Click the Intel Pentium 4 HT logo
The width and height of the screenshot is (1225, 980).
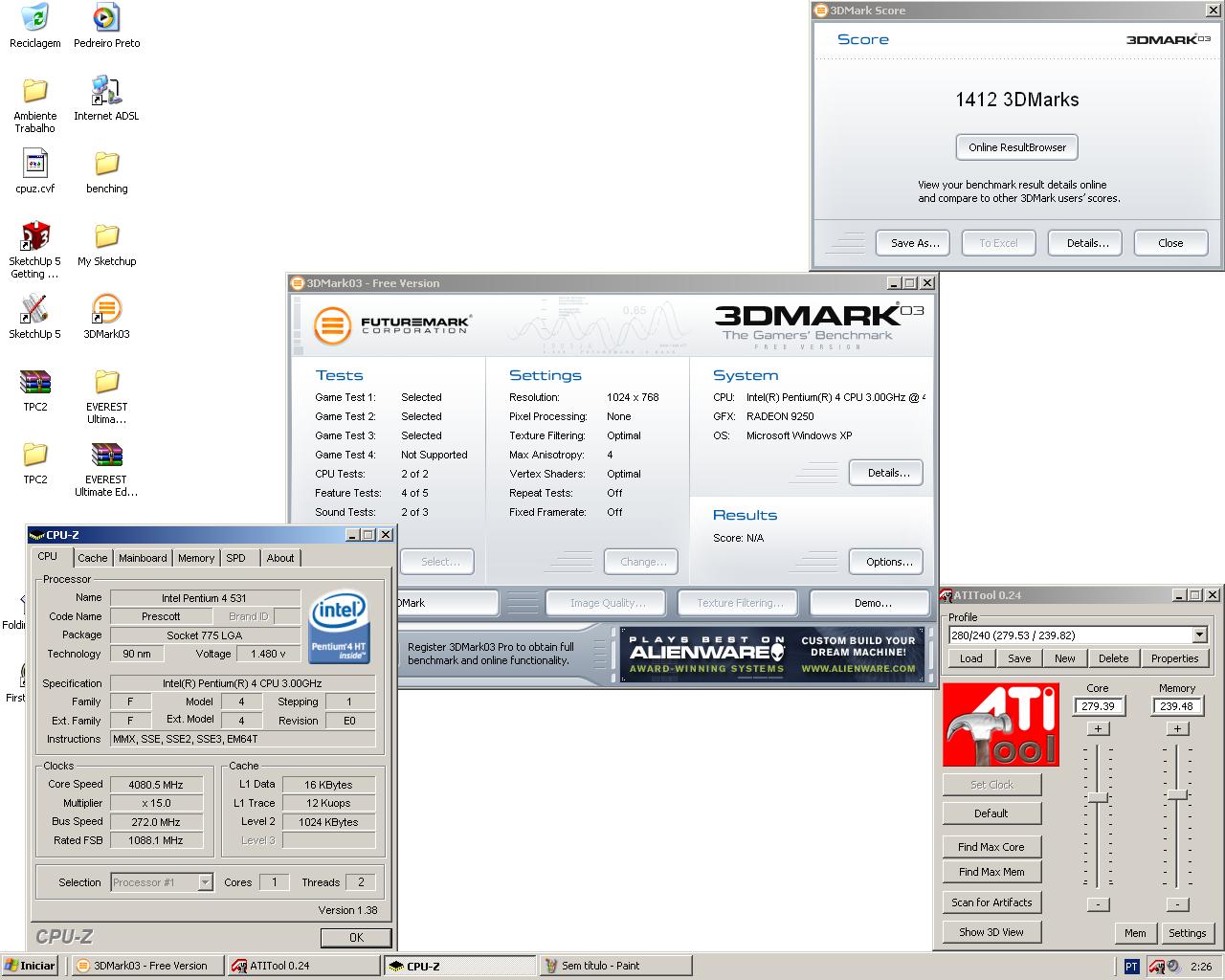pos(339,627)
